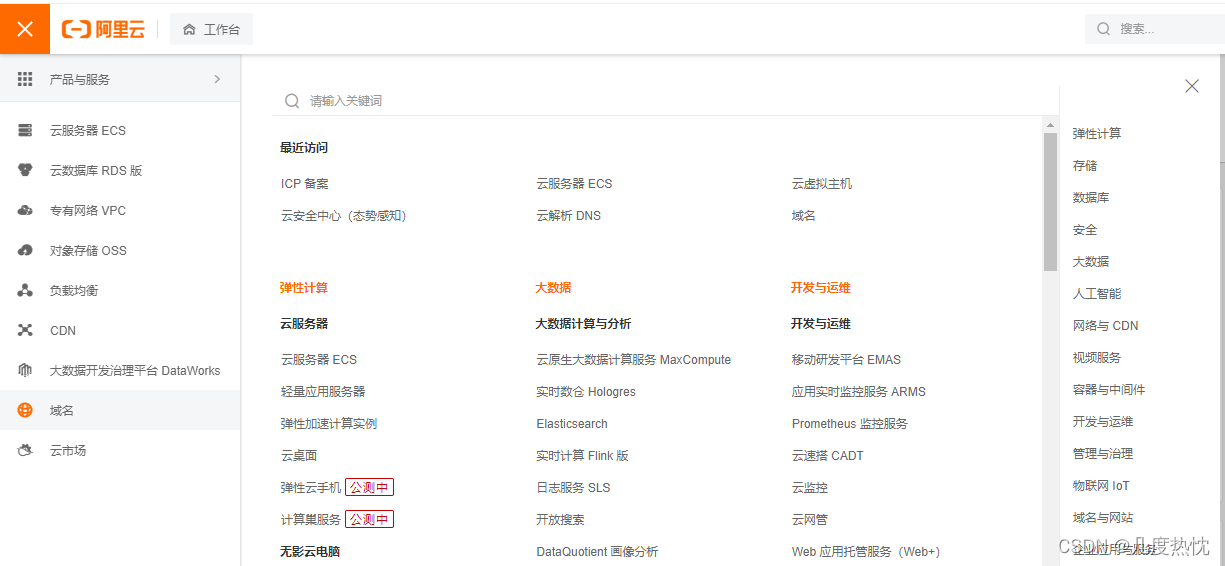The height and width of the screenshot is (566, 1225).
Task: Expand 产品与服务 with the chevron arrow
Action: (x=217, y=79)
